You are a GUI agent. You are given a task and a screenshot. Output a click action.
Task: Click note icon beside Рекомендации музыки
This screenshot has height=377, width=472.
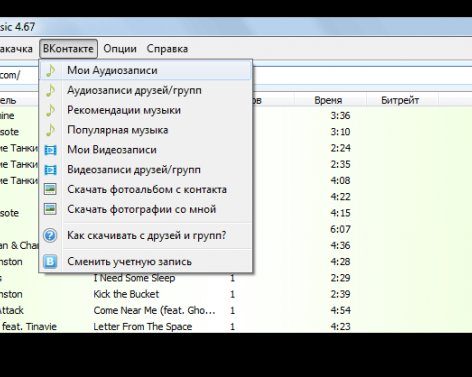coord(50,110)
